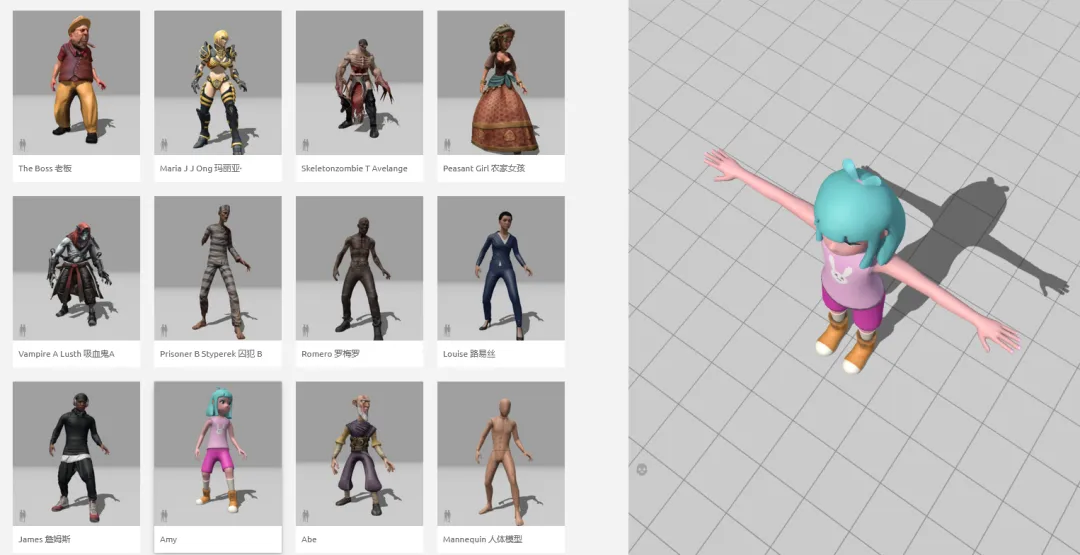Select the Romero zombie character thumbnail
This screenshot has width=1080, height=555.
point(359,268)
